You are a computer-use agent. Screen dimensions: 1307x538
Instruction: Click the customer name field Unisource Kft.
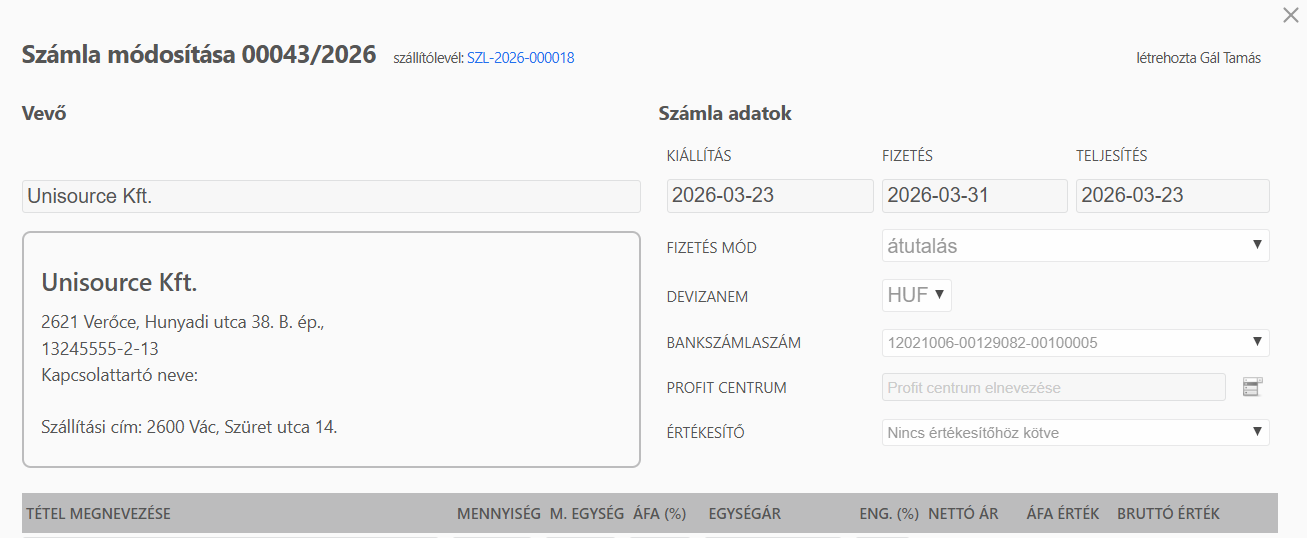click(331, 196)
